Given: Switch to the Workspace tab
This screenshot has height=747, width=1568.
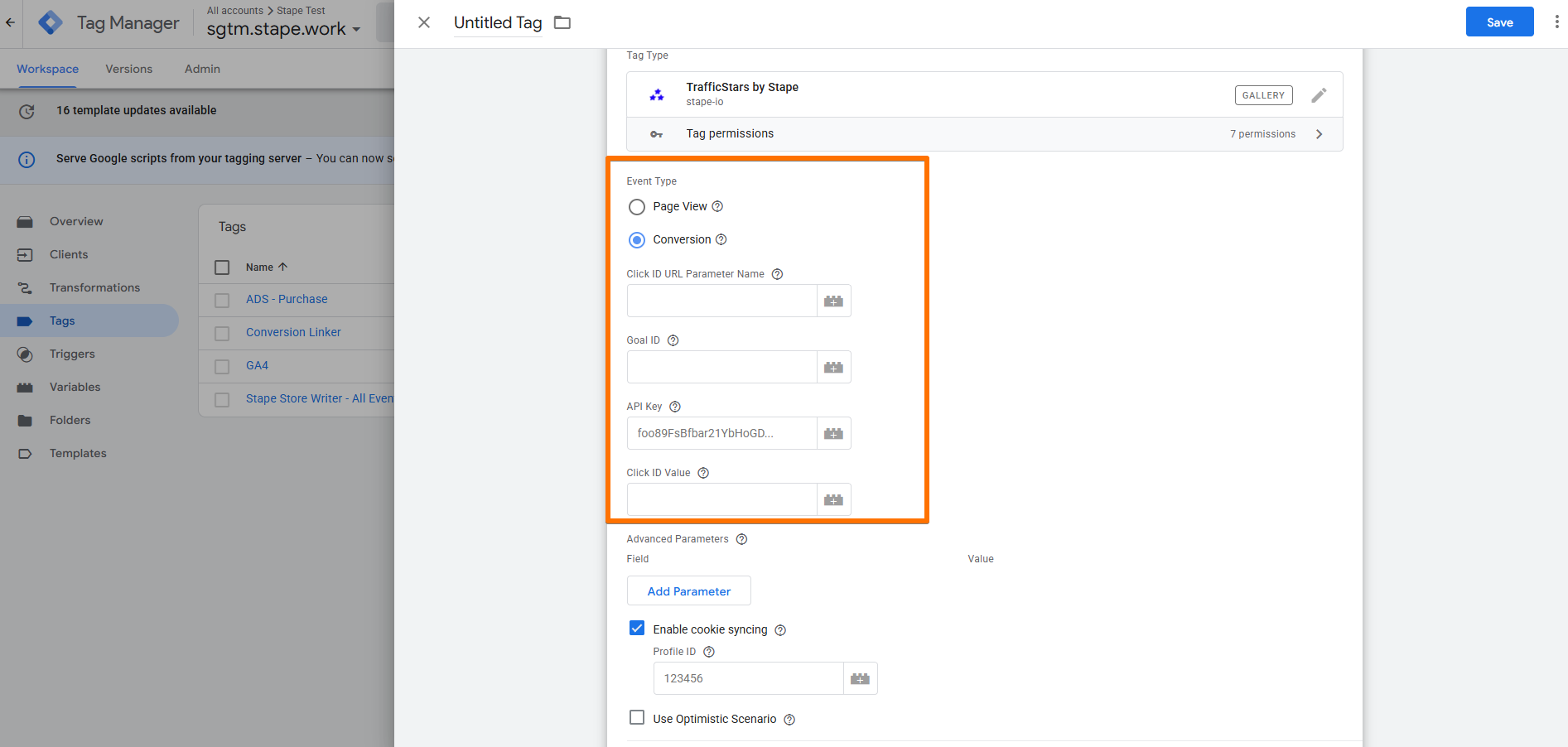Looking at the screenshot, I should 47,69.
